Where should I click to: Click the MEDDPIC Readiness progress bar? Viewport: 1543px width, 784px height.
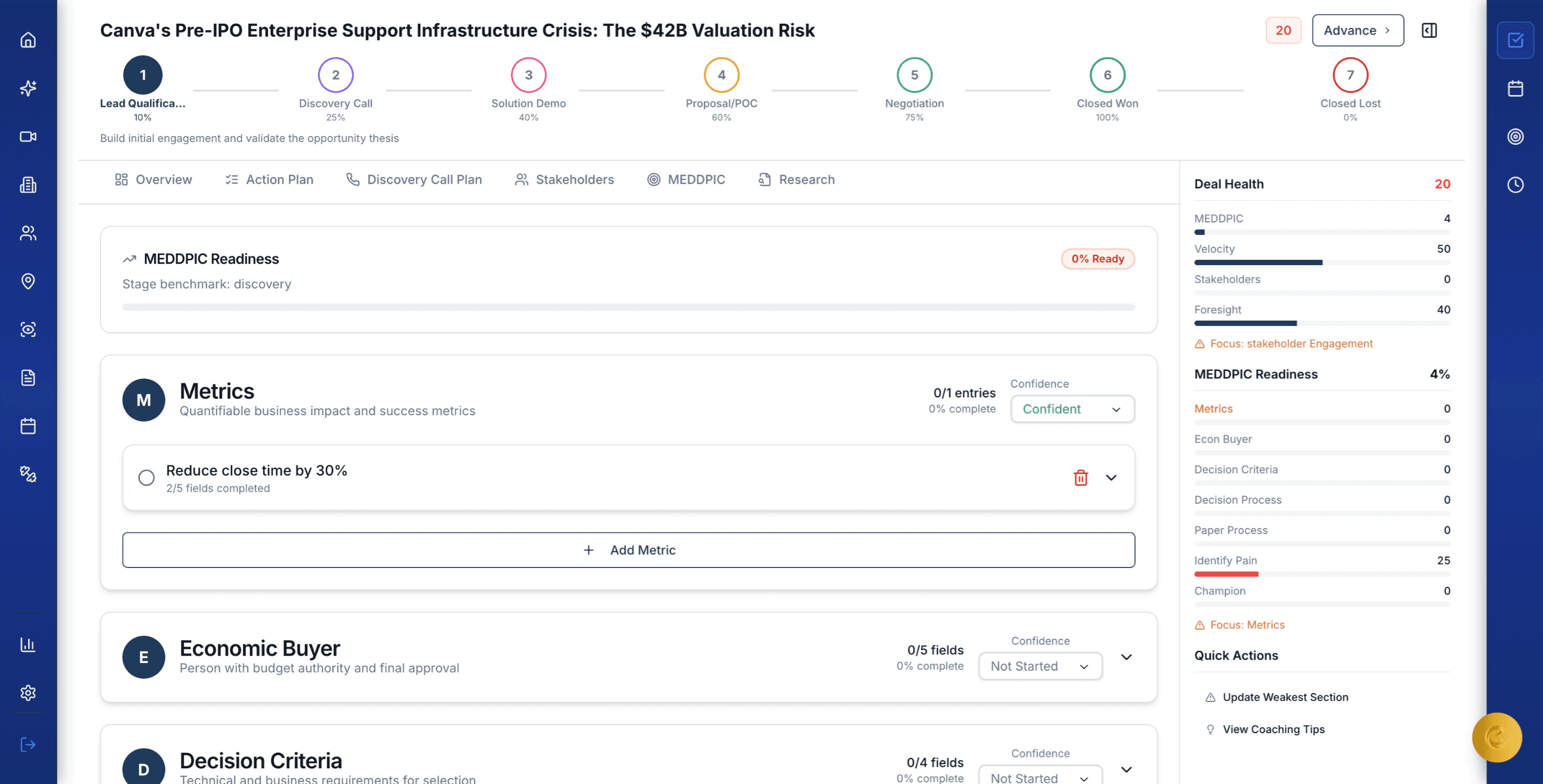pos(628,307)
